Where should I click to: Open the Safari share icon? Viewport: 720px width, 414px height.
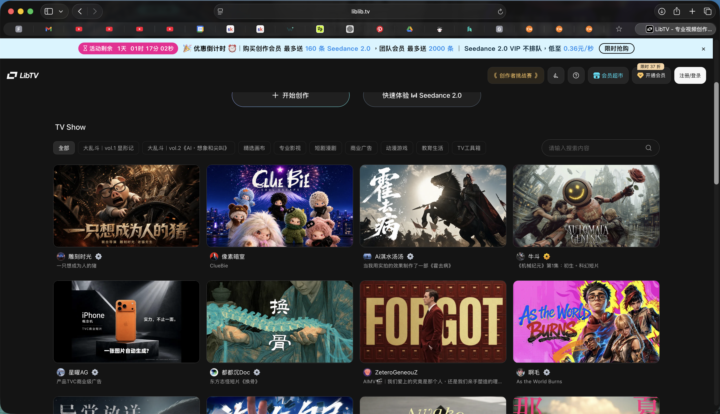click(676, 11)
